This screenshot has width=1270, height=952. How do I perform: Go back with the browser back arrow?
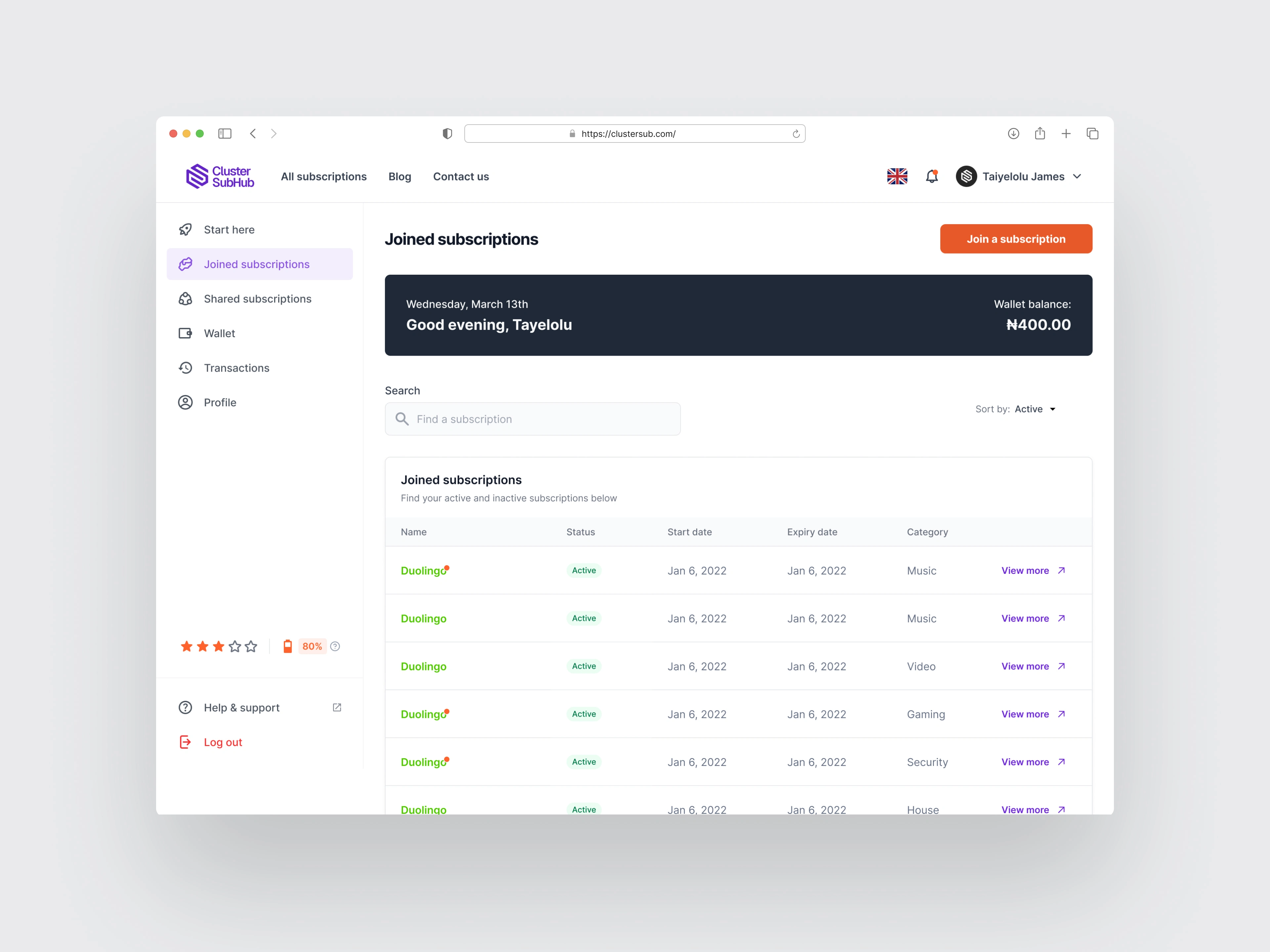(x=253, y=134)
